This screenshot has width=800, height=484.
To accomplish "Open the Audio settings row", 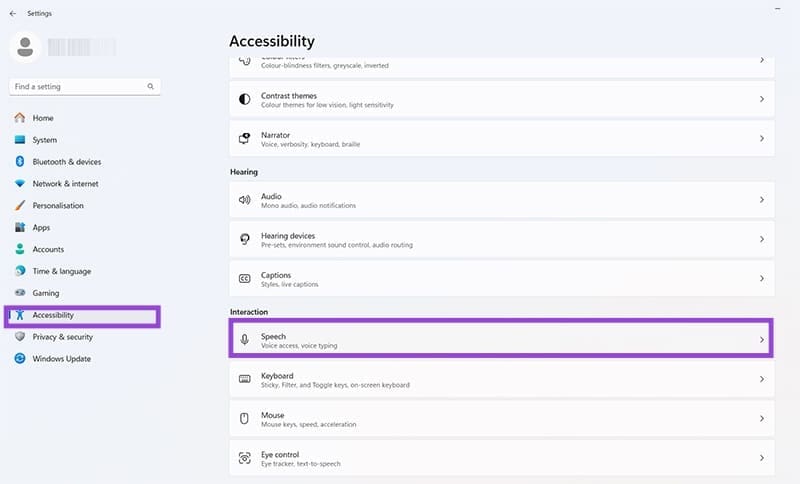I will coord(500,200).
